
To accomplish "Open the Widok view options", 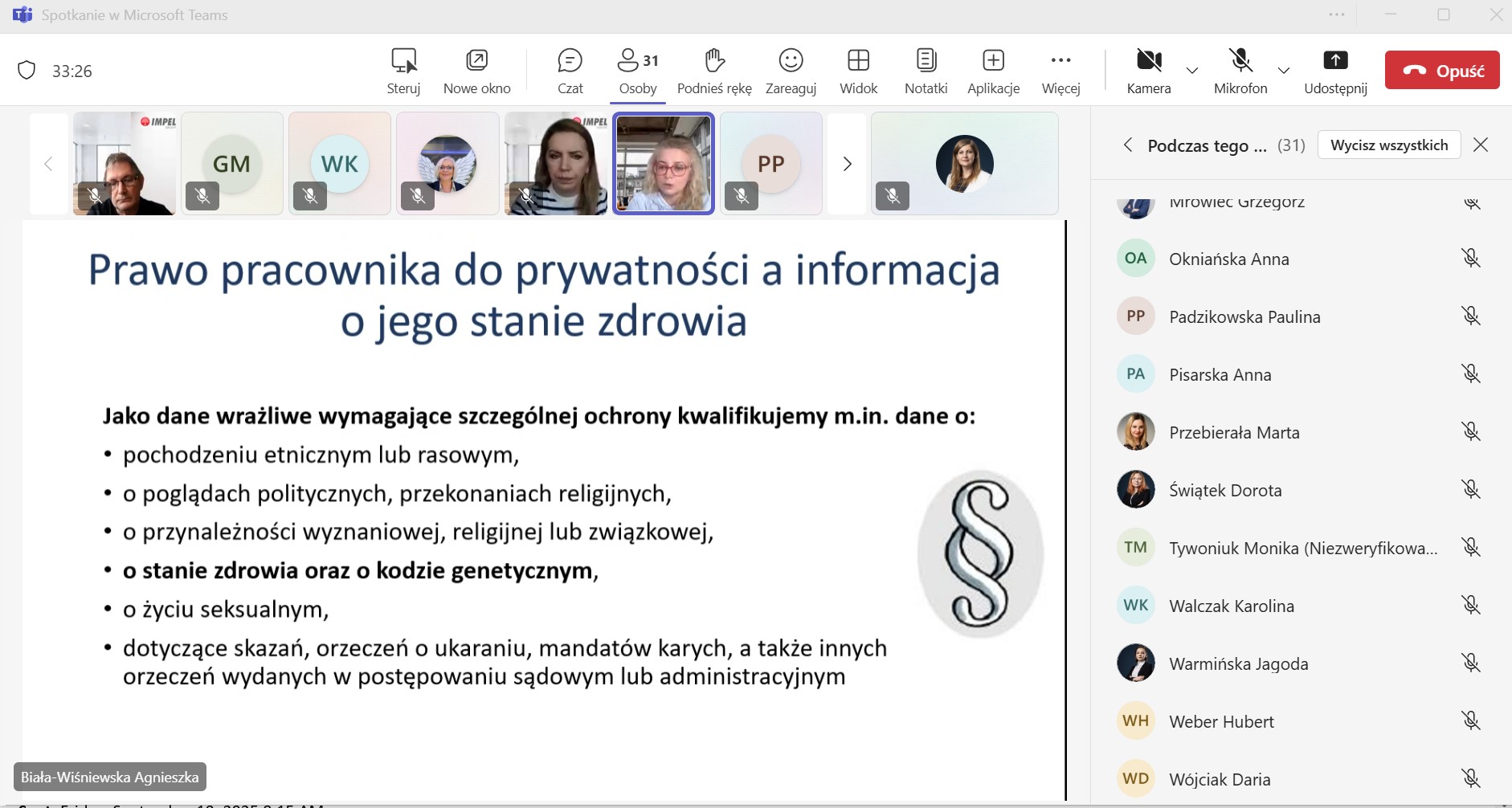I will coord(858,71).
